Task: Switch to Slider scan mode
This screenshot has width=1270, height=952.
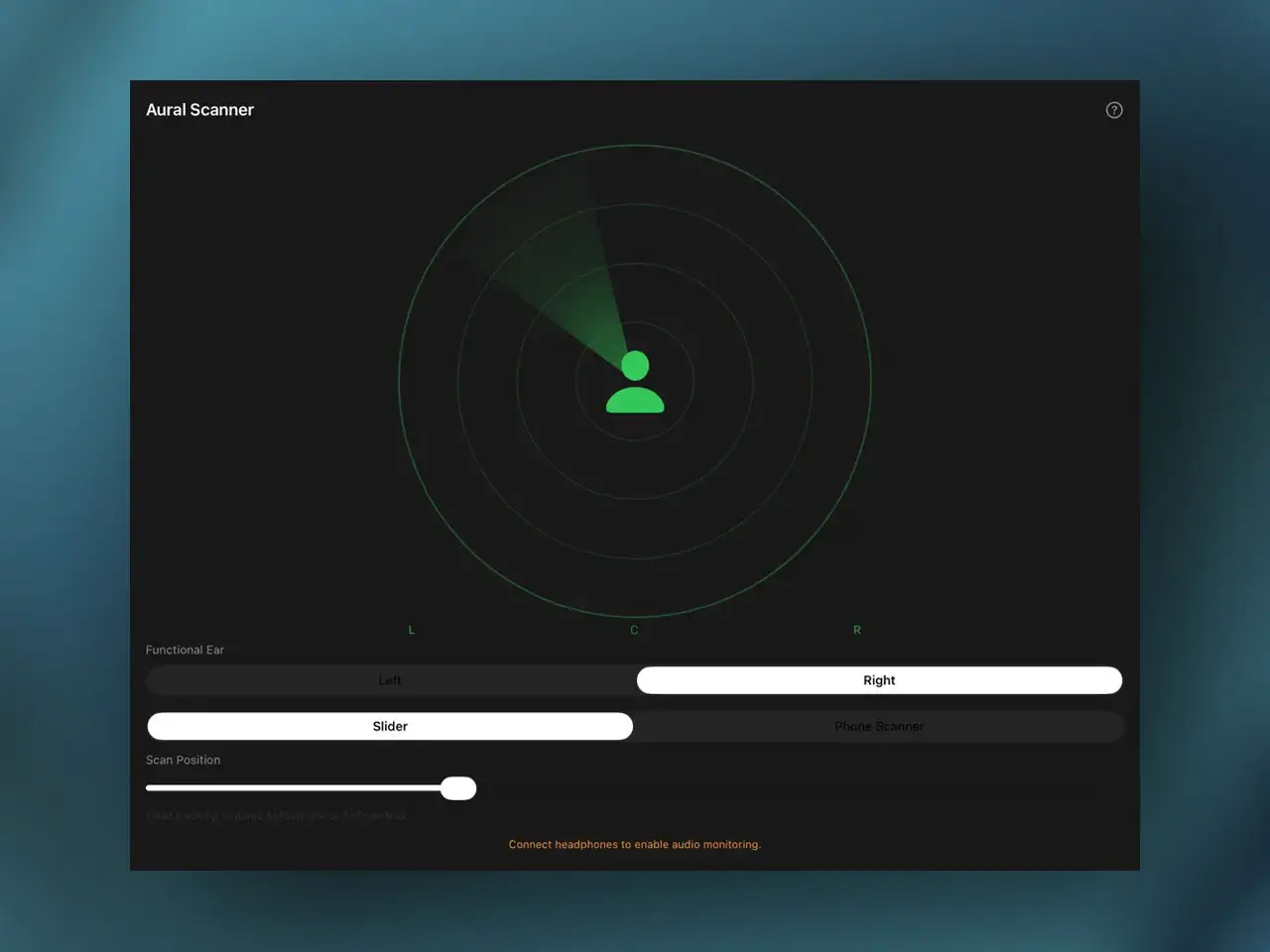Action: click(390, 726)
